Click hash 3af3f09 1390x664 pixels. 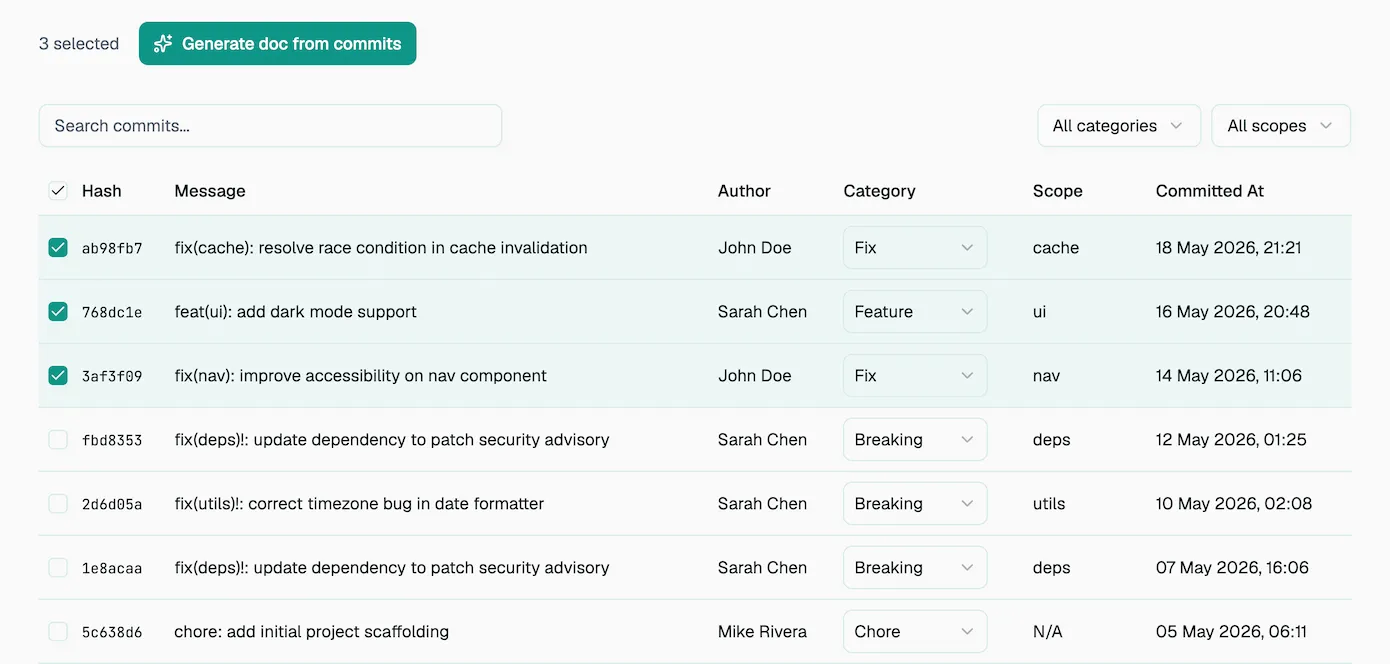(x=112, y=376)
